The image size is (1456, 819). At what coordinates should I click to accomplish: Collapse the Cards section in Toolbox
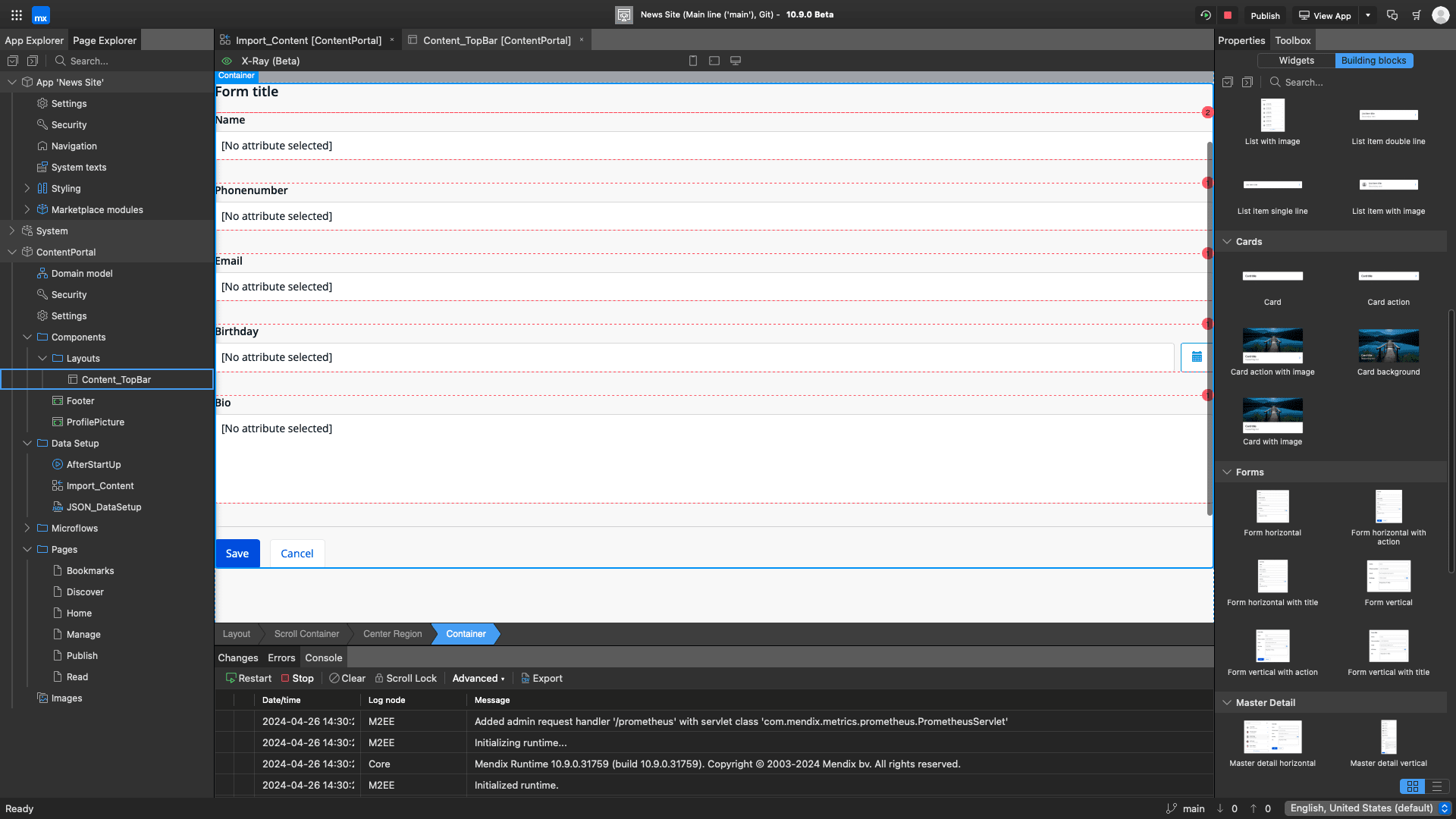tap(1226, 242)
